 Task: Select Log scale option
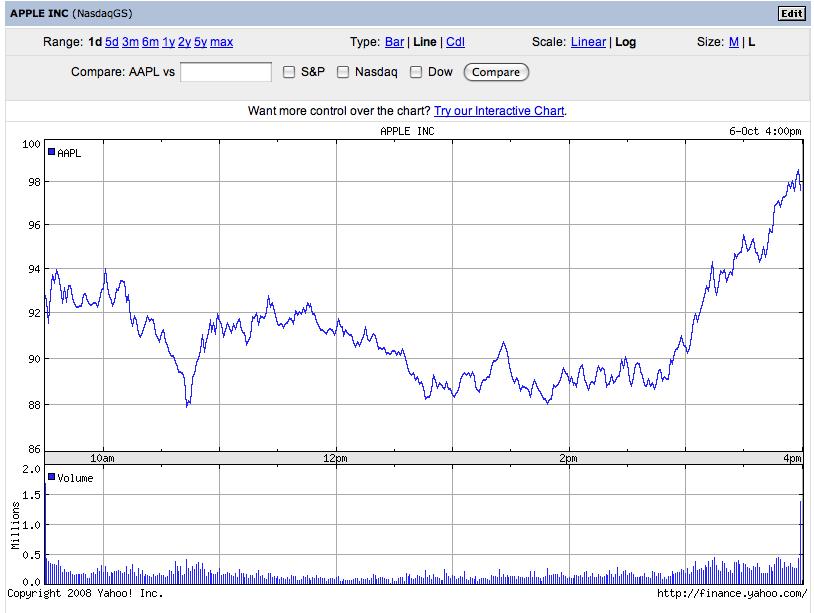pos(626,42)
